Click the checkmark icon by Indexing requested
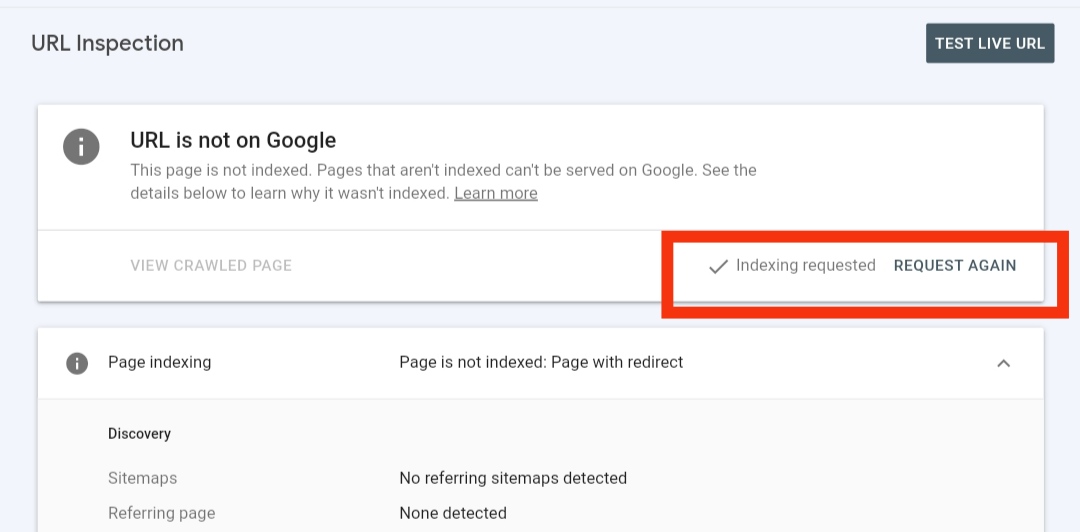The image size is (1080, 532). [717, 266]
